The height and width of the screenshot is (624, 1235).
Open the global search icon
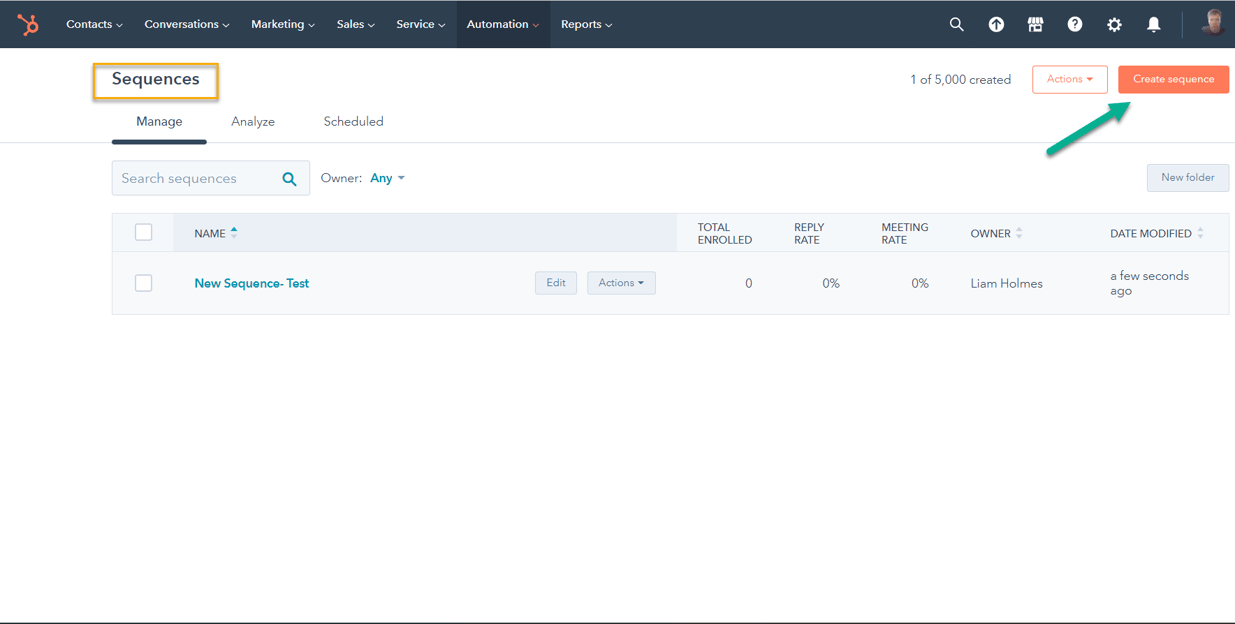tap(956, 24)
